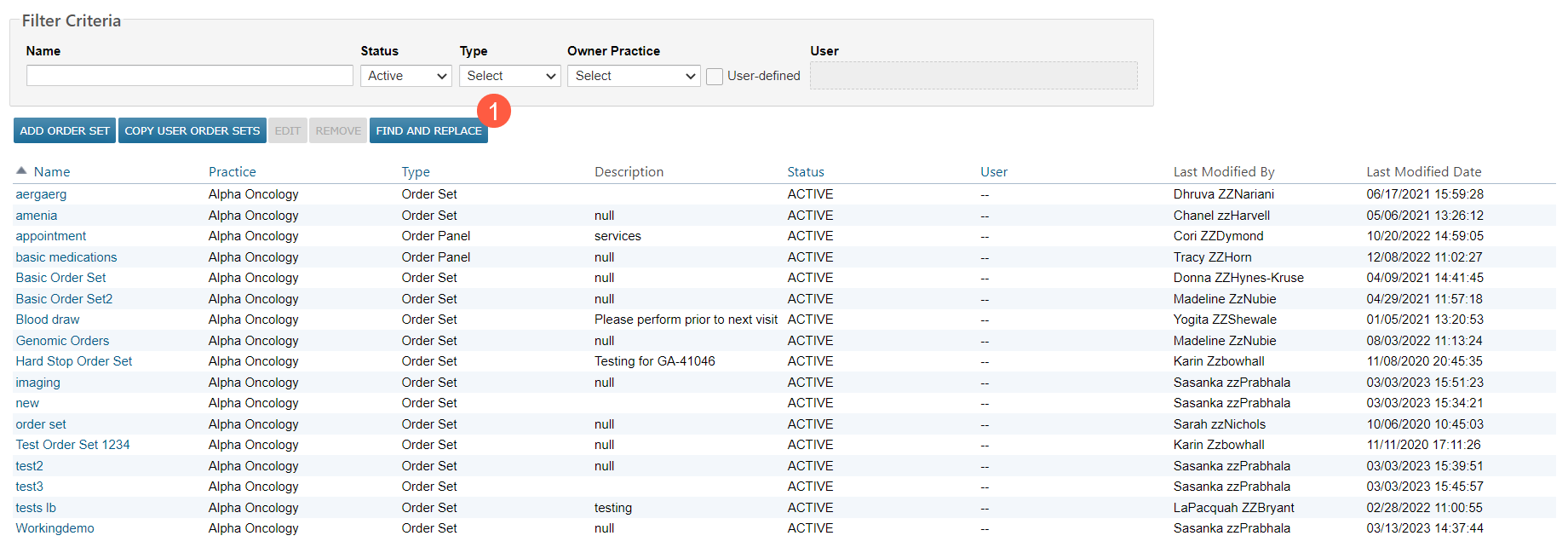This screenshot has height=553, width=1568.
Task: Click the User filter field
Action: pos(973,76)
